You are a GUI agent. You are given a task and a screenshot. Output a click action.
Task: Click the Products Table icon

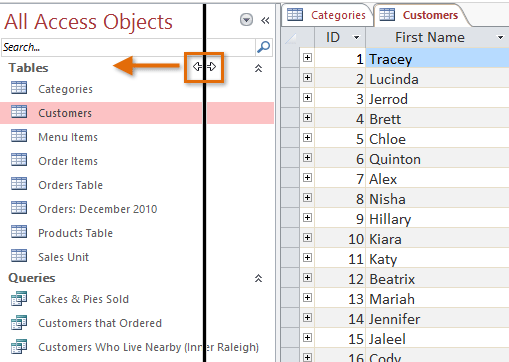(x=19, y=232)
